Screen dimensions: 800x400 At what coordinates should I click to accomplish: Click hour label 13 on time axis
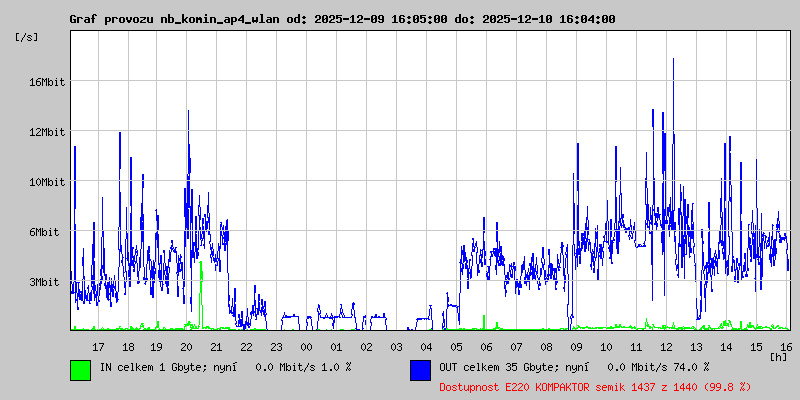(x=696, y=347)
